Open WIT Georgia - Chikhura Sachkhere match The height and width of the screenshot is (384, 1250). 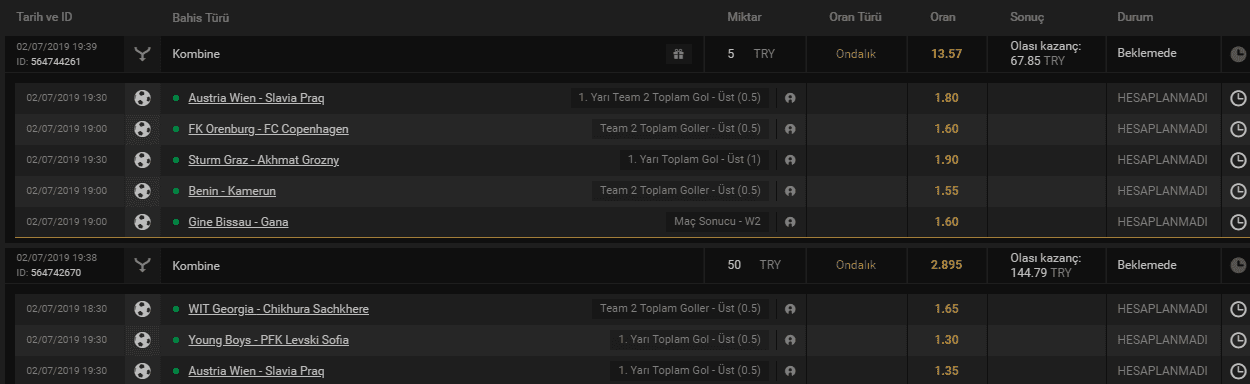pos(278,309)
